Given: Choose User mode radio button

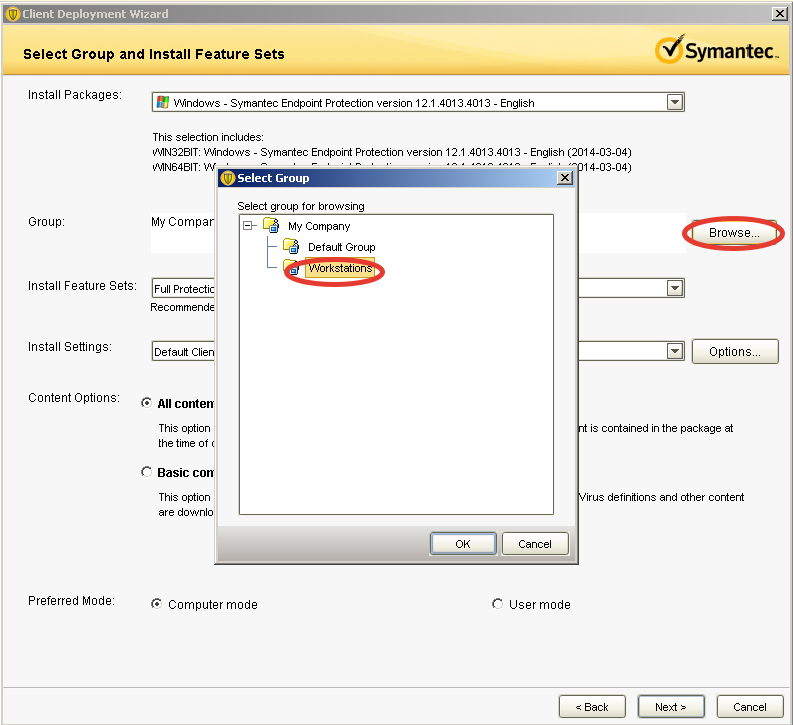Looking at the screenshot, I should click(x=497, y=604).
